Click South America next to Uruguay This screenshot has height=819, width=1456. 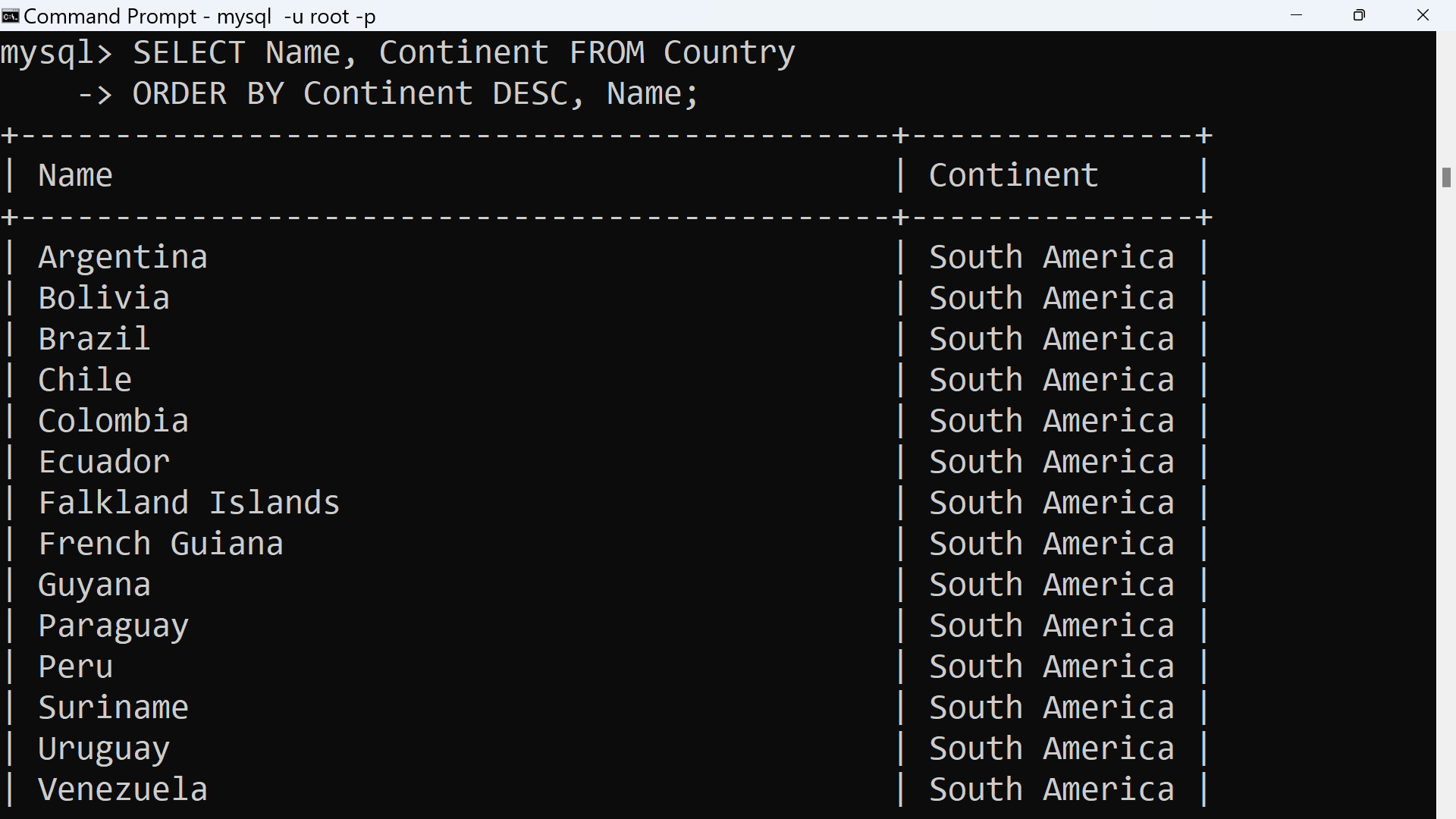pos(1051,748)
